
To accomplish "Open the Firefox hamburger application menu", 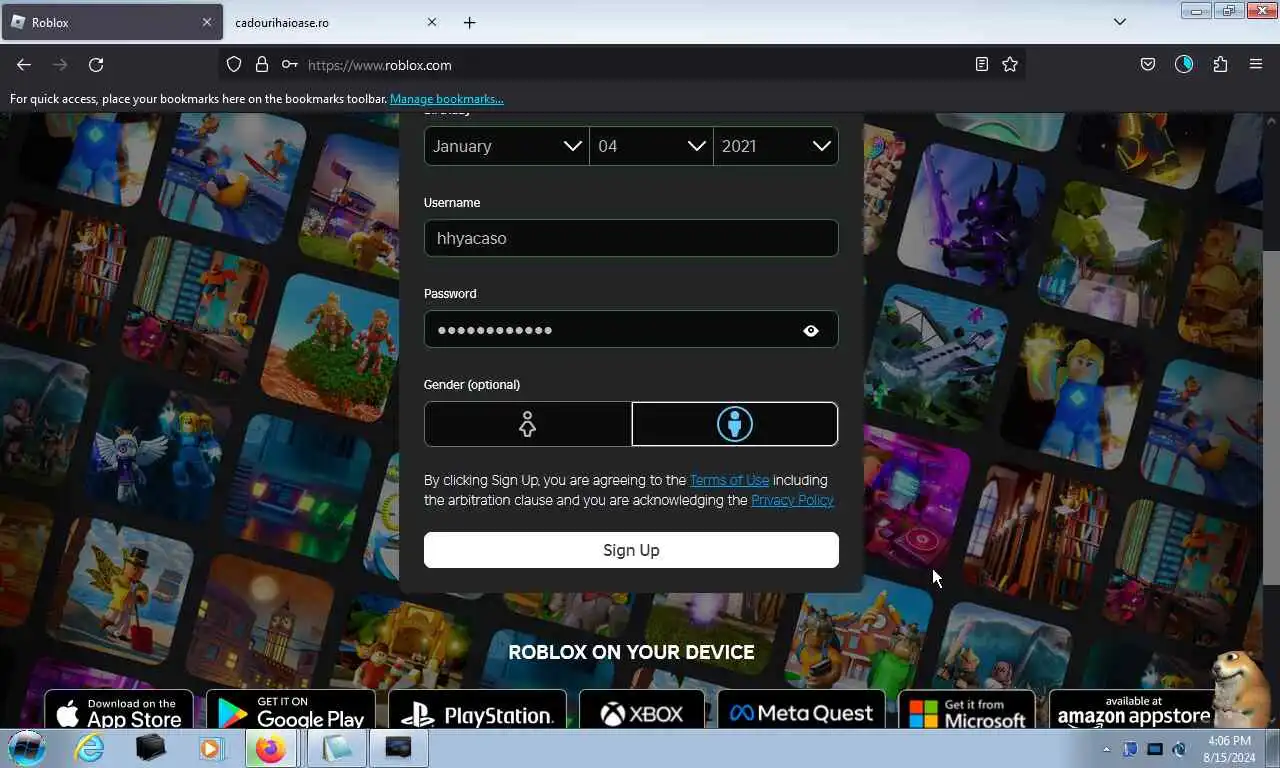I will click(x=1256, y=64).
